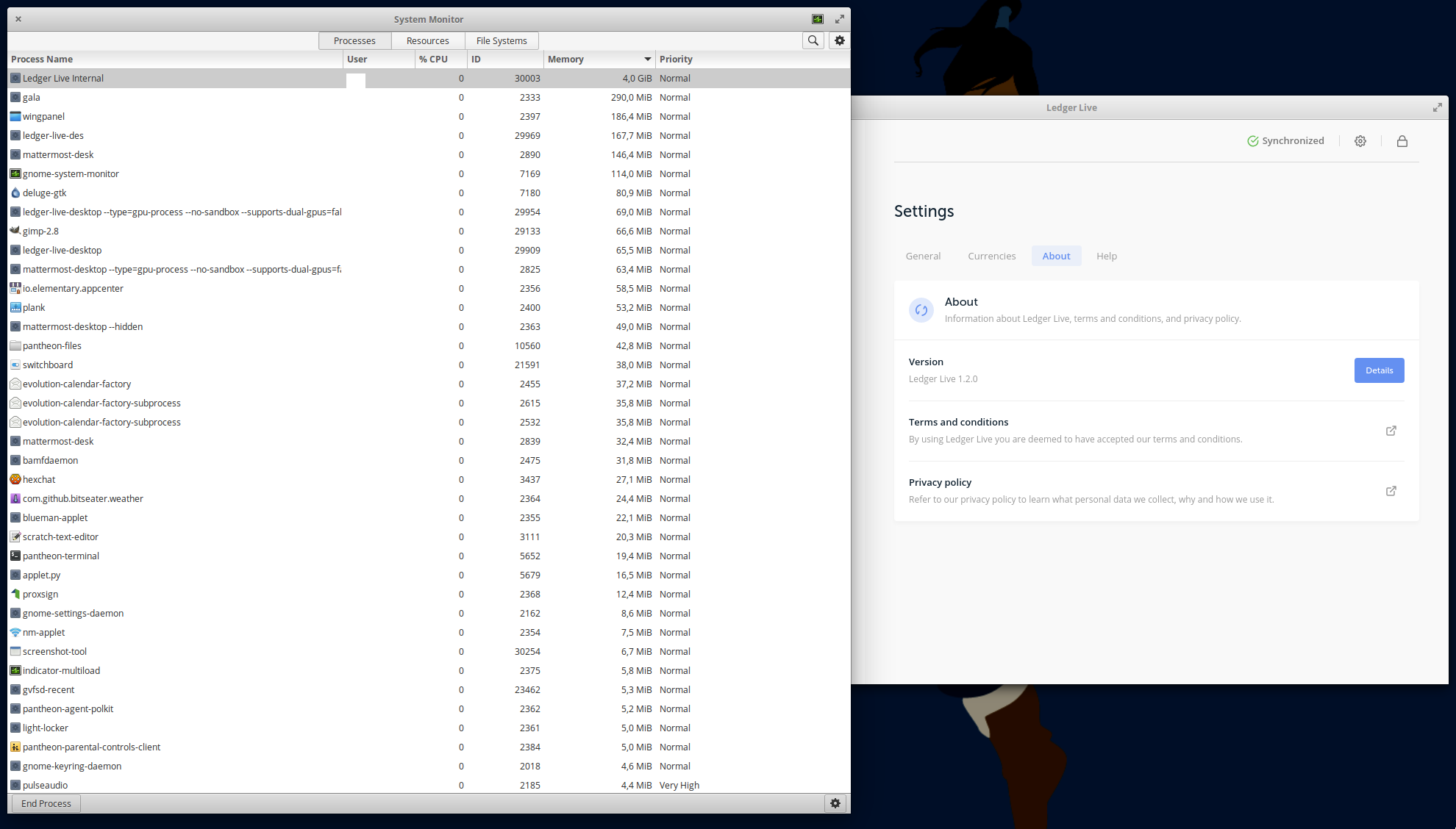Viewport: 1456px width, 829px height.
Task: Select the pulseaudio process row
Action: tap(429, 785)
